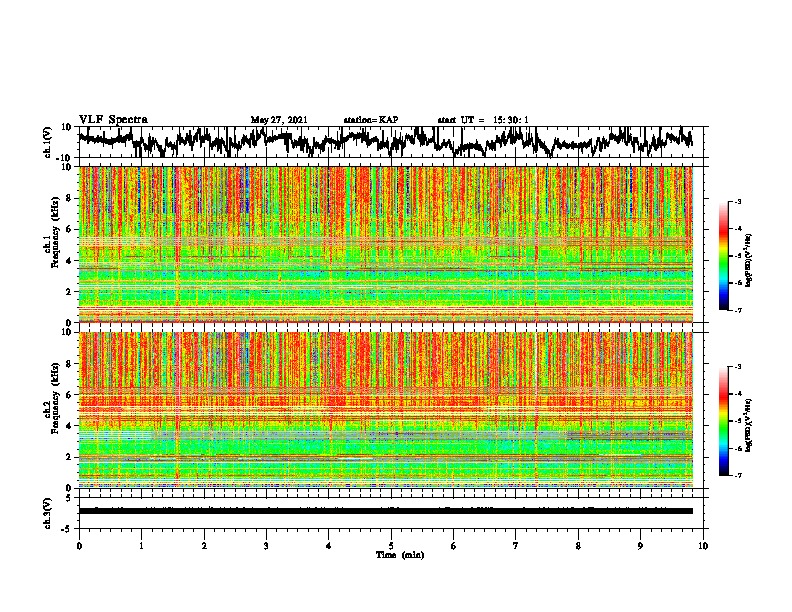Click time axis tick label "4"

click(x=329, y=546)
